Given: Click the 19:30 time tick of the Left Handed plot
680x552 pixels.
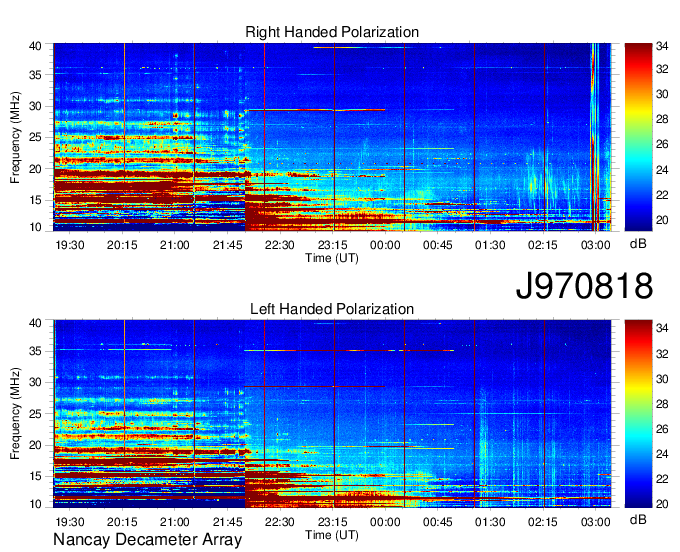Looking at the screenshot, I should coord(69,522).
